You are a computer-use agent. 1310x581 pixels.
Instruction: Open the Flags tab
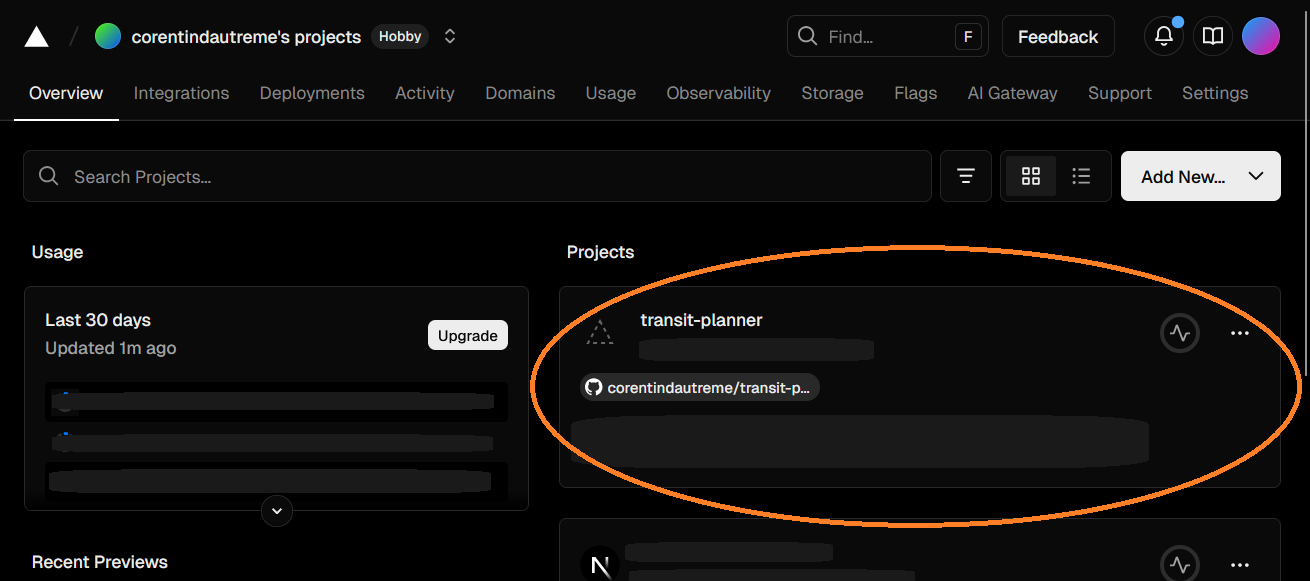click(x=916, y=93)
